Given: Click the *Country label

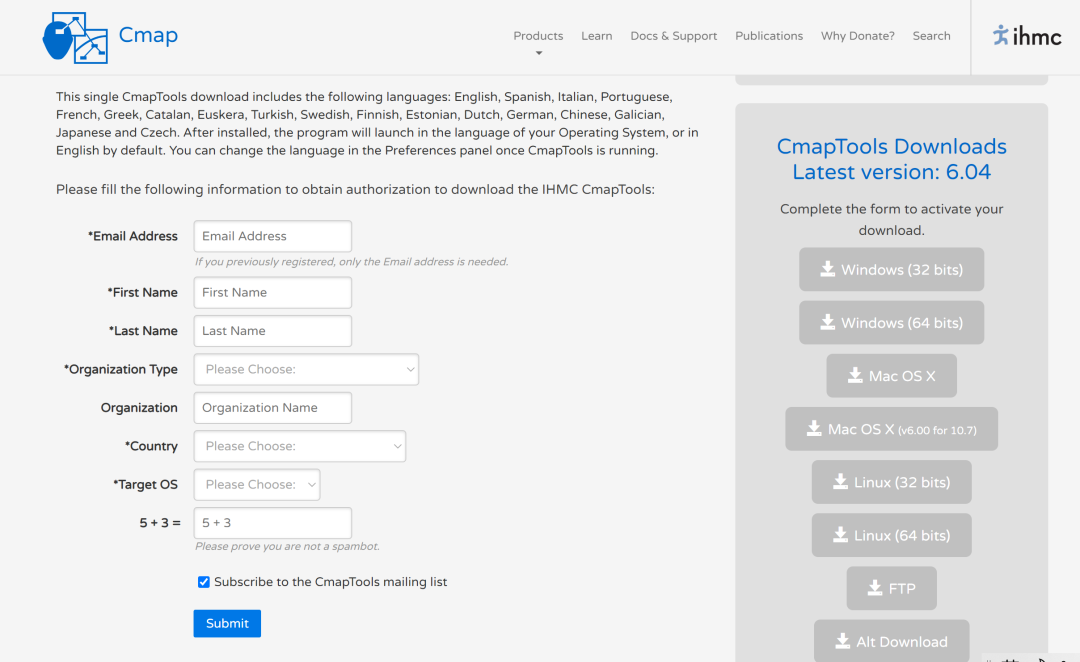Looking at the screenshot, I should click(151, 446).
